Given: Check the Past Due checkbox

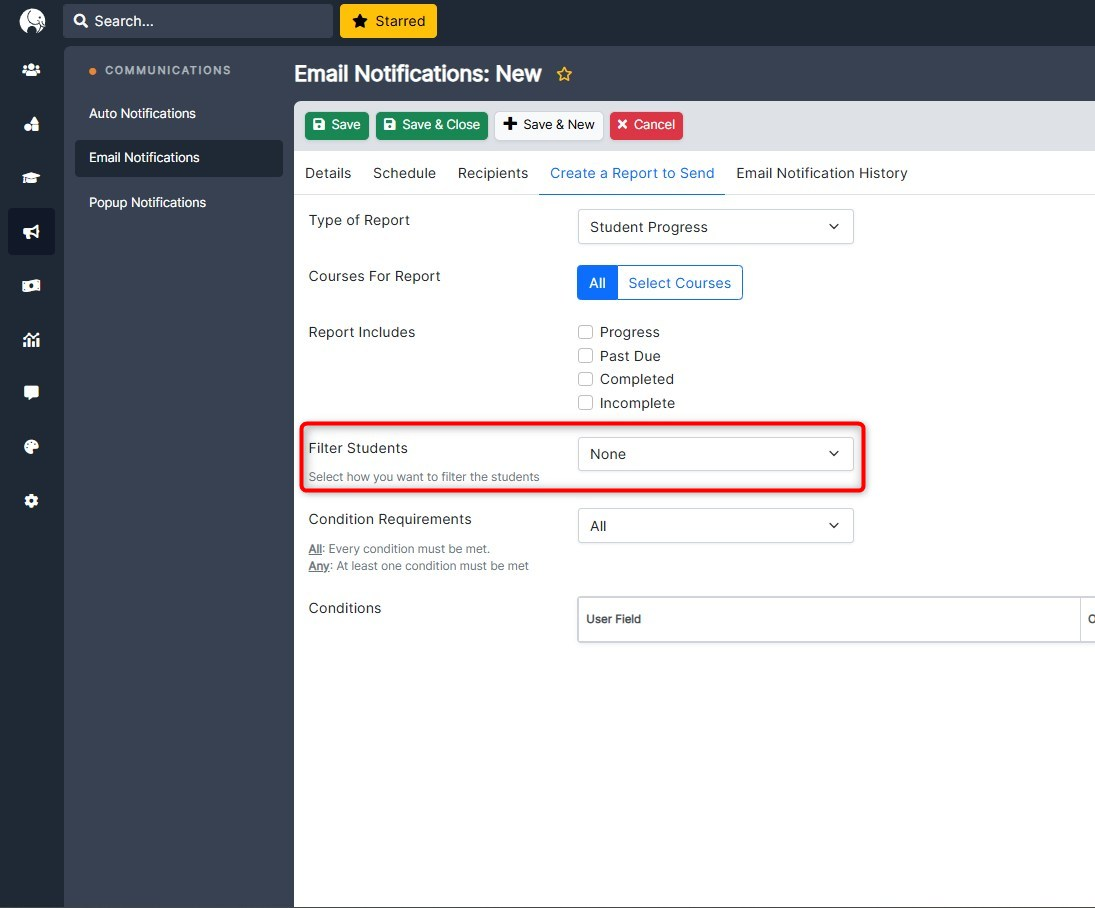Looking at the screenshot, I should click(x=585, y=356).
